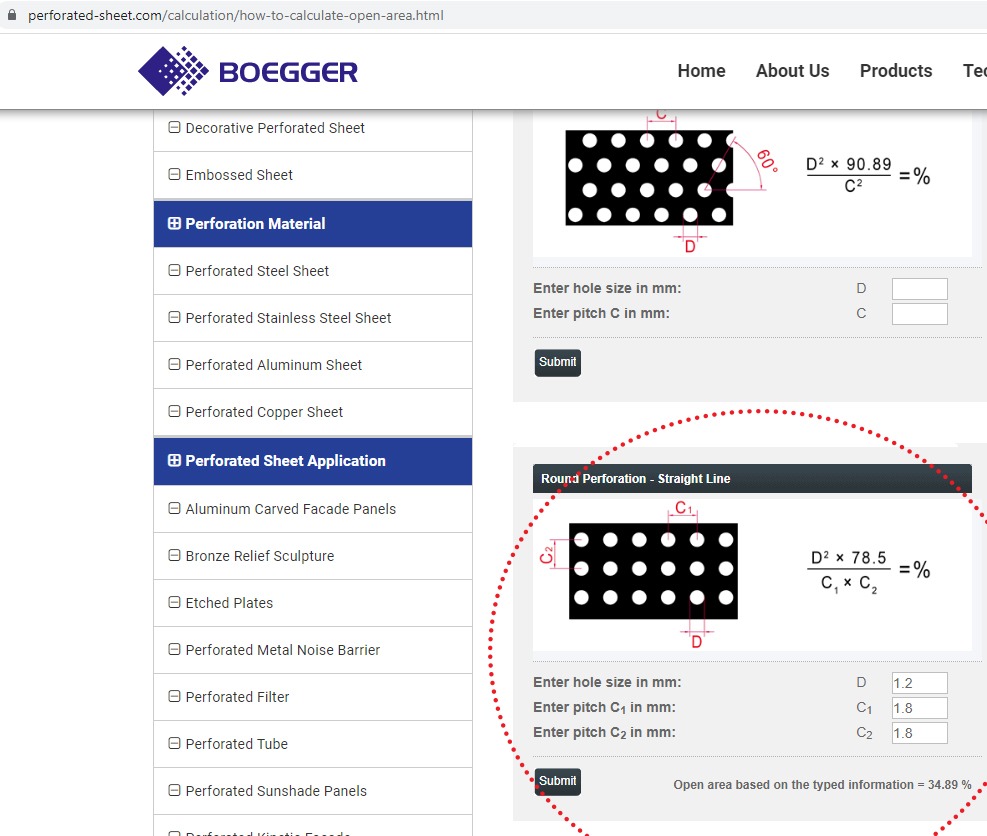
Task: Click the open area result 34.89 % text
Action: coord(822,784)
